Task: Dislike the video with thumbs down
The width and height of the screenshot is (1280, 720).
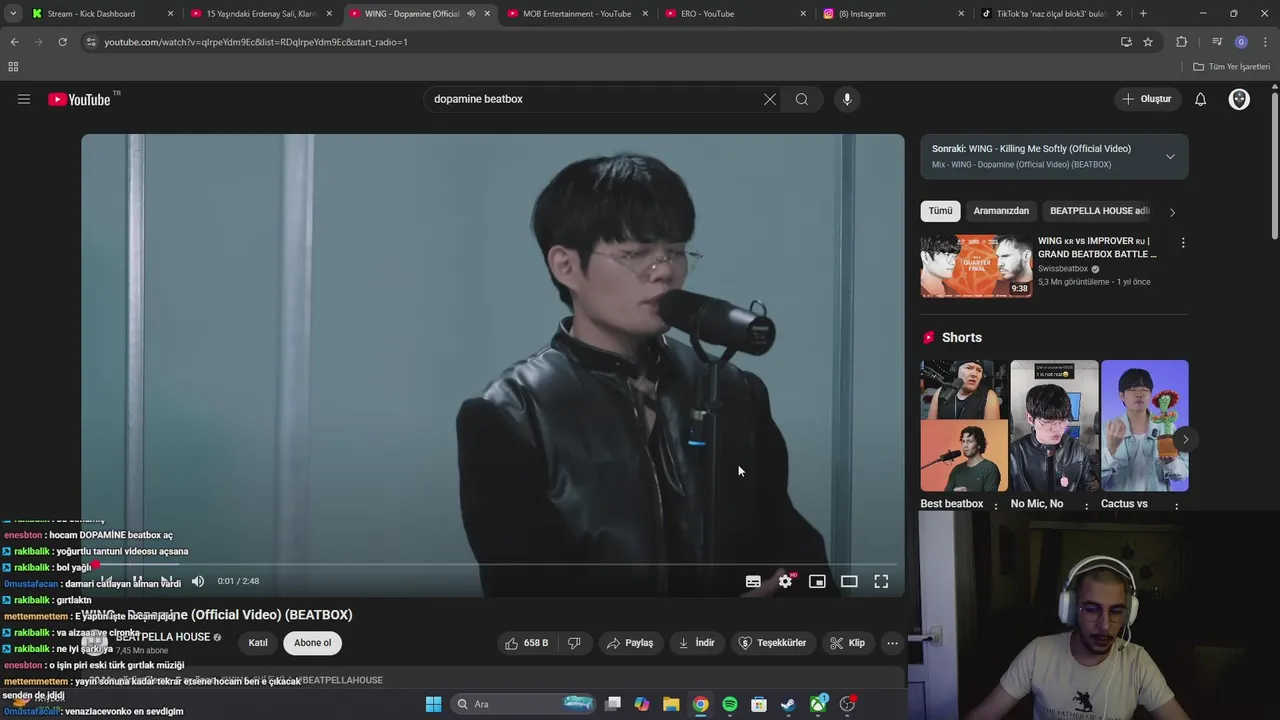Action: pyautogui.click(x=574, y=643)
